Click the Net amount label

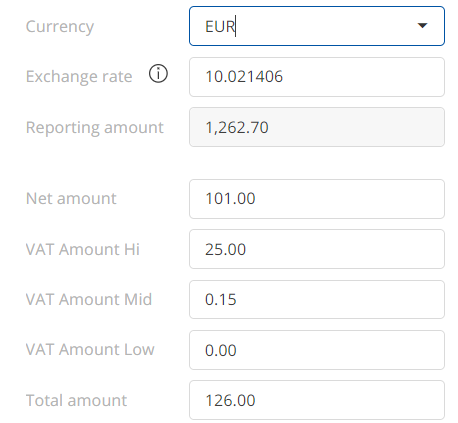click(x=71, y=199)
